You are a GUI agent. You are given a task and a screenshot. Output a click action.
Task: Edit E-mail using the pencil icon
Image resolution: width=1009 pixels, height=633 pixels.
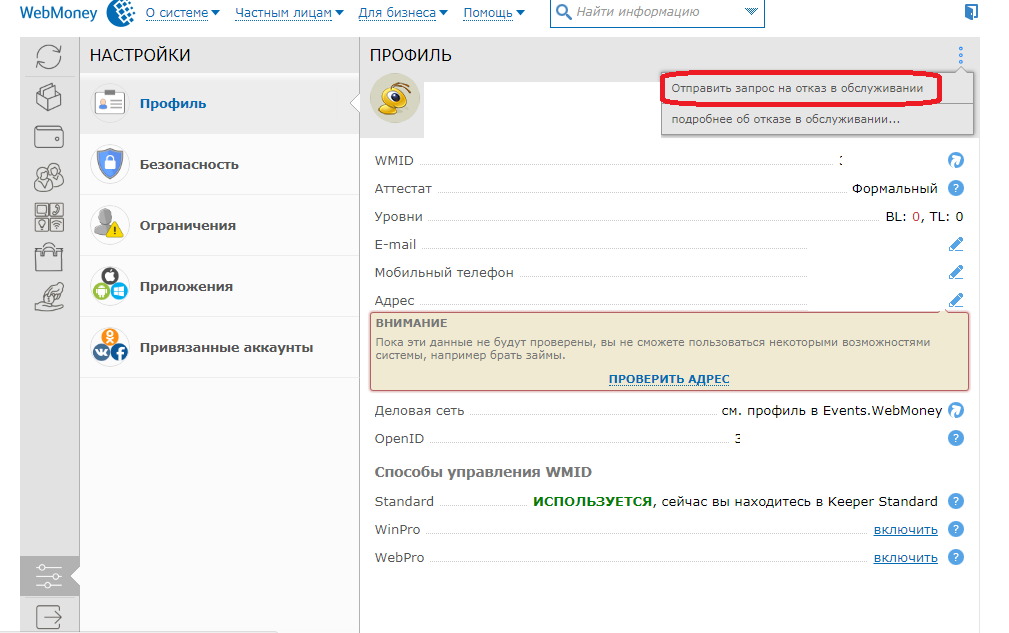point(956,244)
